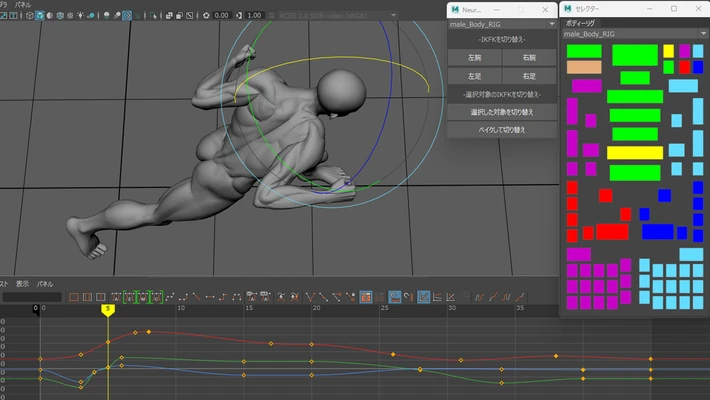The width and height of the screenshot is (710, 400).
Task: Click the wide blue rectangle in selector
Action: pos(657,231)
